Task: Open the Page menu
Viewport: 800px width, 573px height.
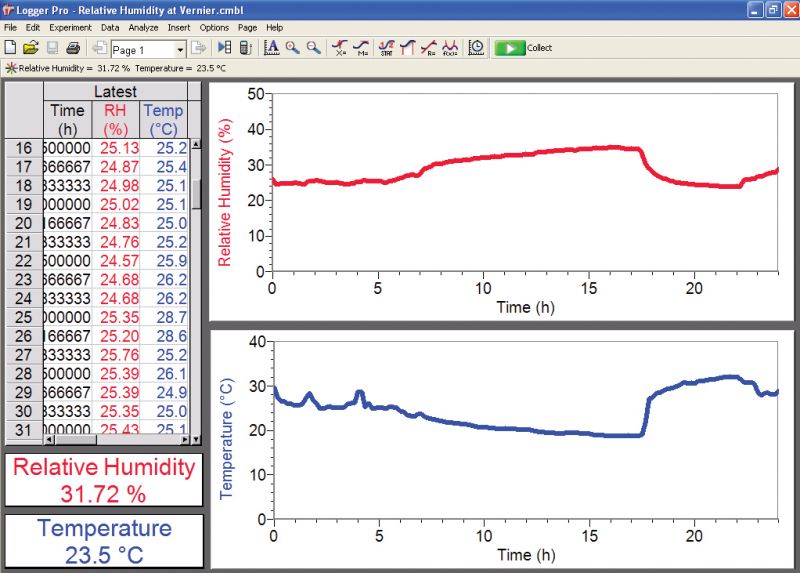Action: (x=247, y=28)
